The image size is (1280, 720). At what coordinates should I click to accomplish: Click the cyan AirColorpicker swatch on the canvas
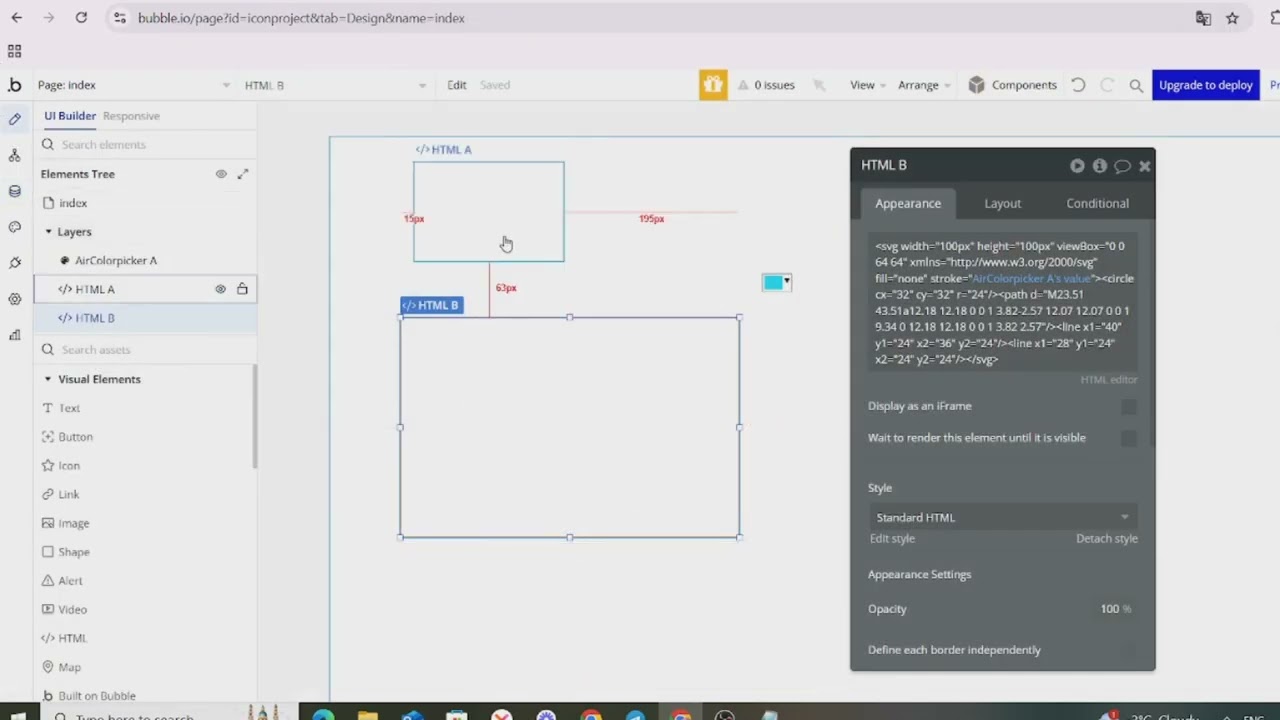pos(772,283)
